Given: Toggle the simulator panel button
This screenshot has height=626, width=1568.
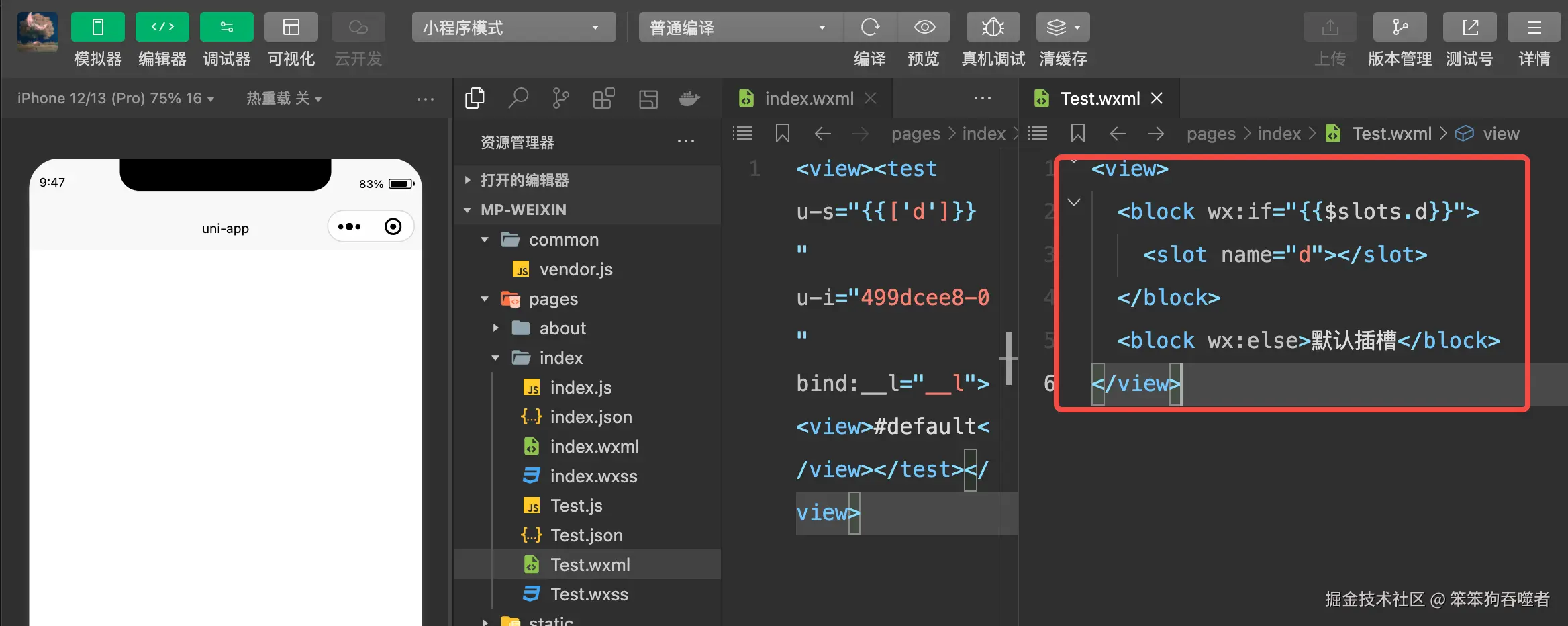Looking at the screenshot, I should tap(98, 27).
